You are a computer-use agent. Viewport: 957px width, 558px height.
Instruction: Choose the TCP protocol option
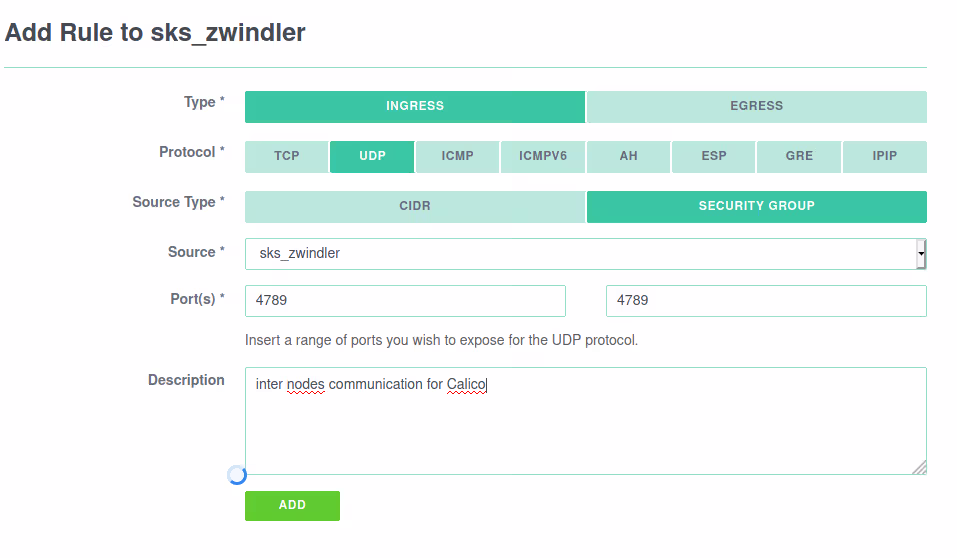(287, 156)
